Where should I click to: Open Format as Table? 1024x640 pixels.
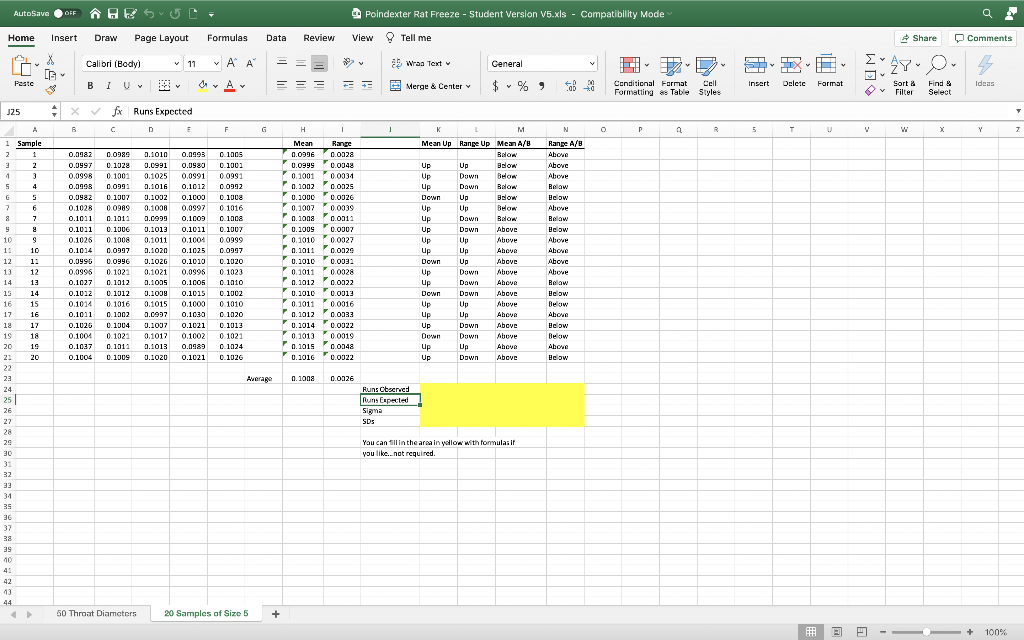[x=674, y=76]
